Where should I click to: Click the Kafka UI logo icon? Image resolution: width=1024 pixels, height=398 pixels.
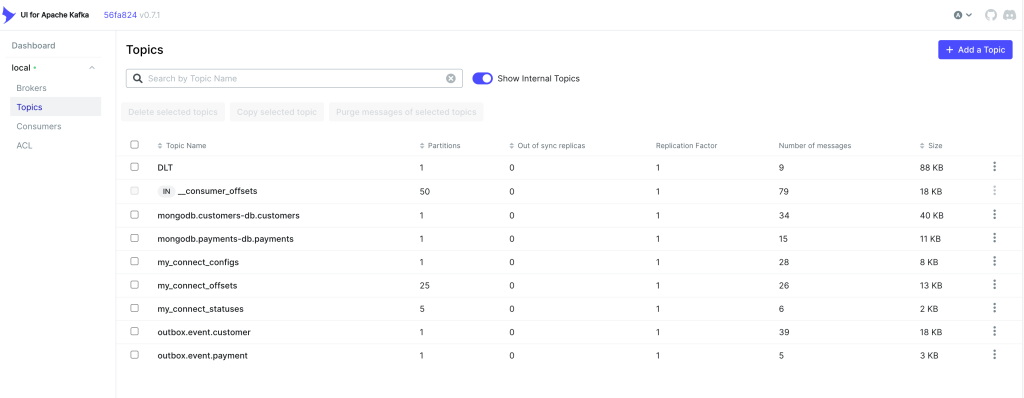[x=8, y=14]
